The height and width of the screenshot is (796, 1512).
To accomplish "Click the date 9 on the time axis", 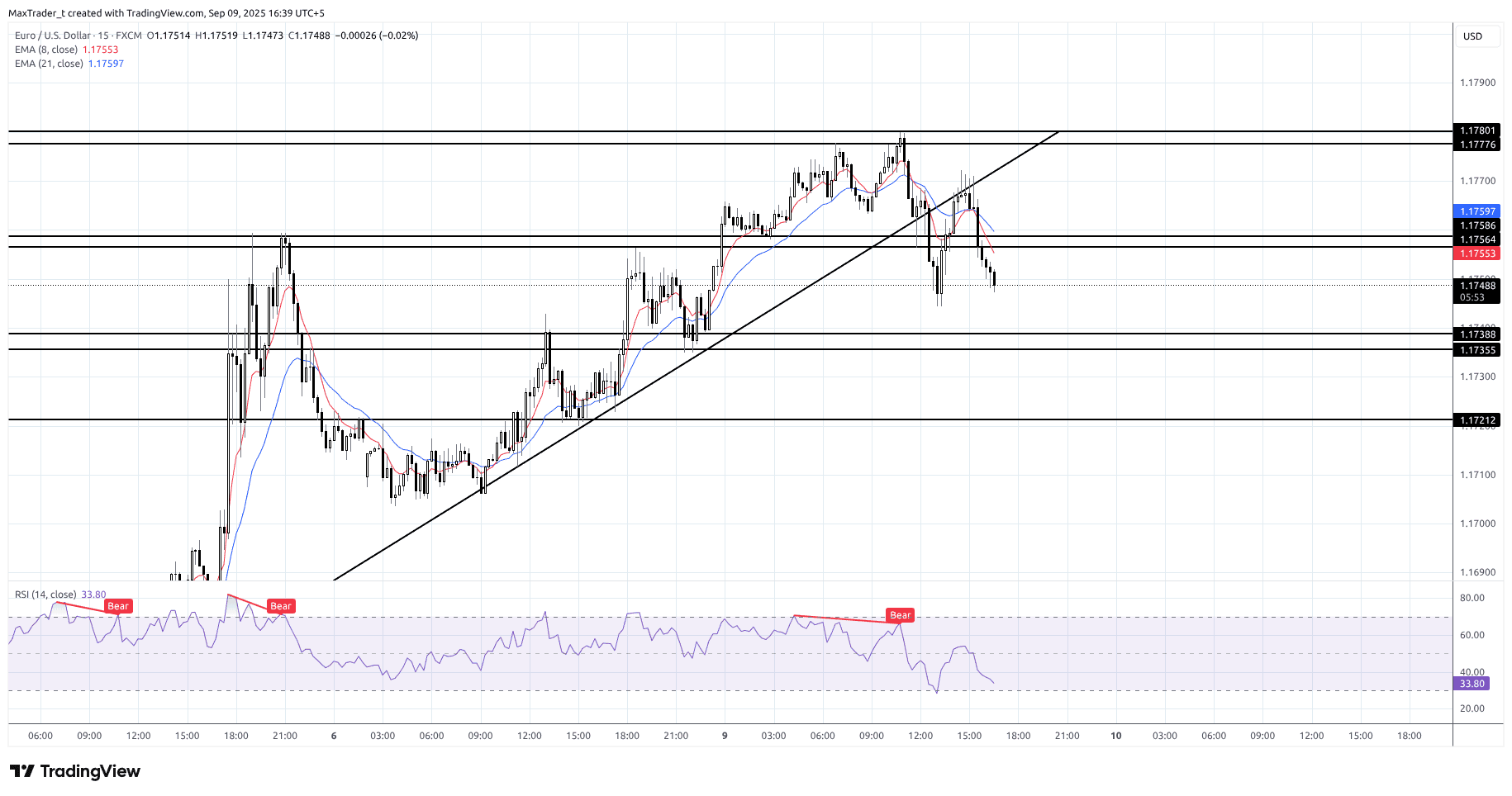I will coord(725,736).
